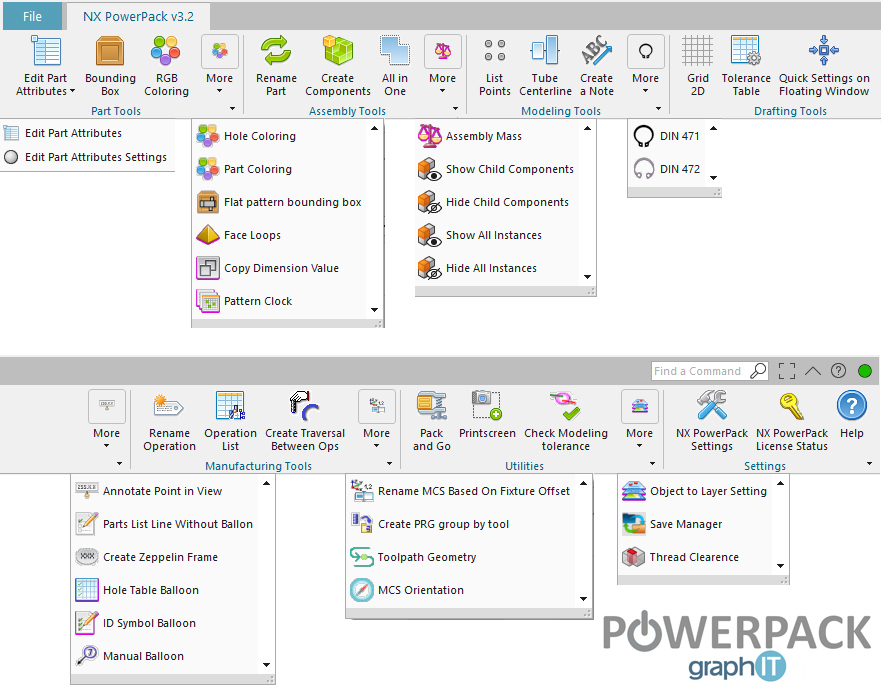The width and height of the screenshot is (881, 697).
Task: Open List Points tool
Action: 494,66
